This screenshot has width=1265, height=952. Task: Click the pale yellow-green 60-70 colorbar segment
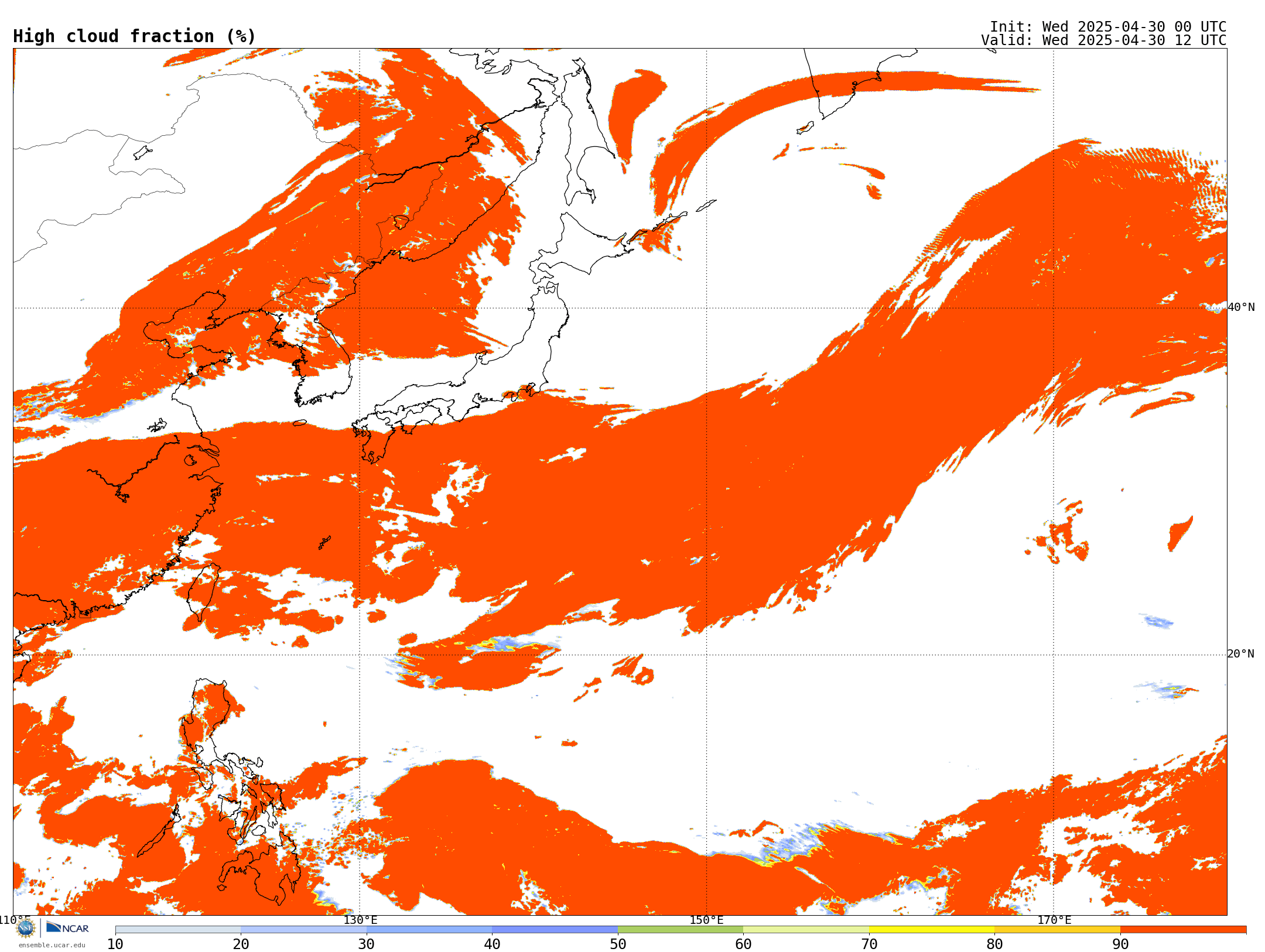pos(806,930)
